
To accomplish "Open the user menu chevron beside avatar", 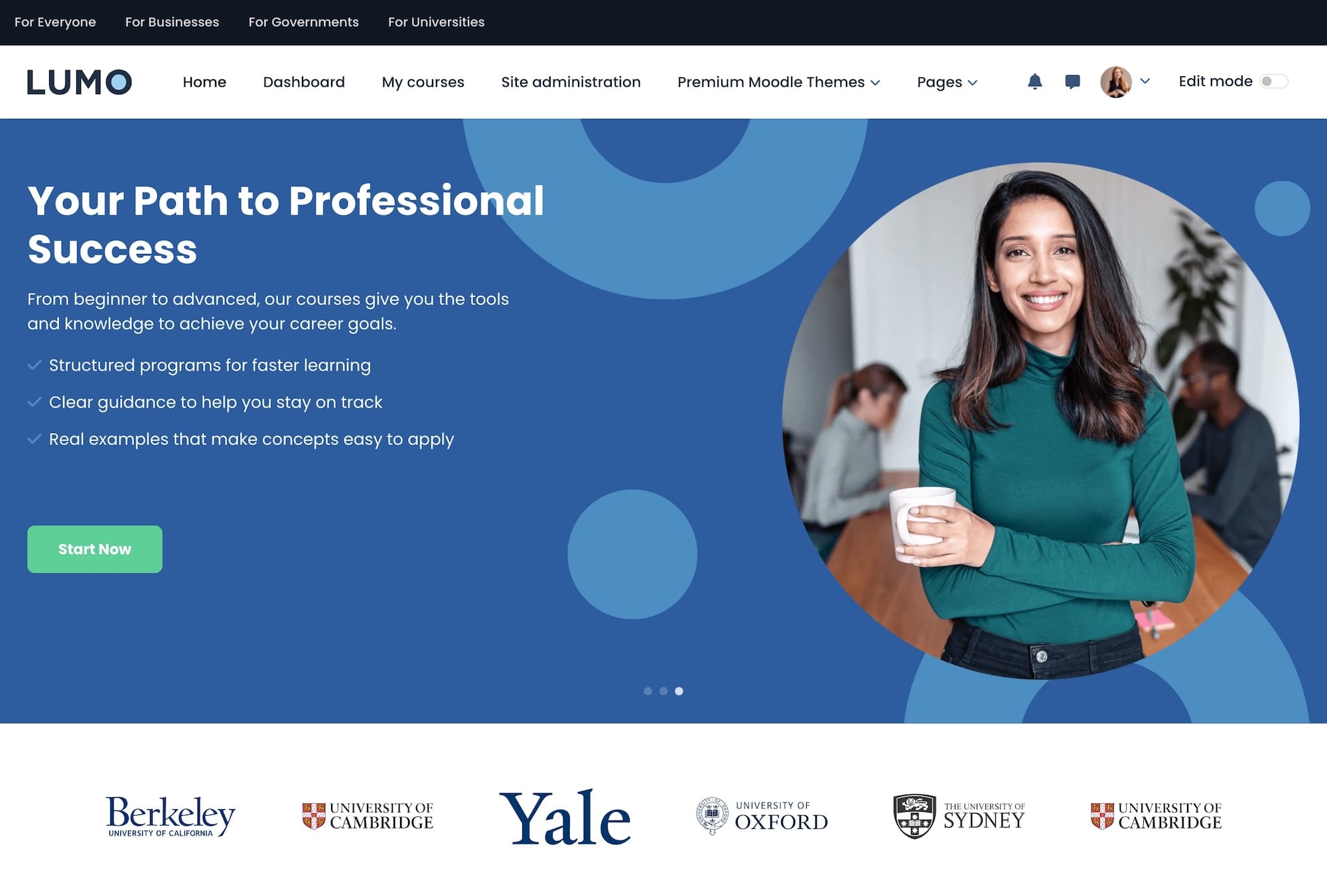I will pos(1145,81).
